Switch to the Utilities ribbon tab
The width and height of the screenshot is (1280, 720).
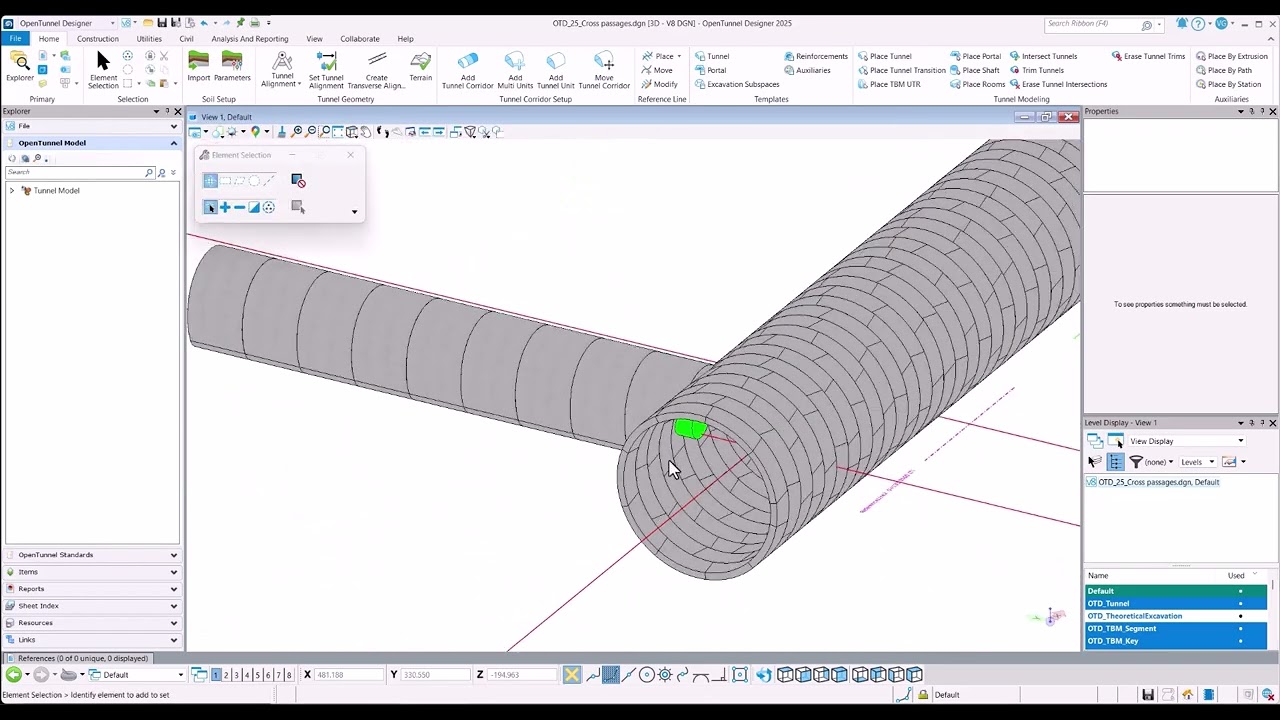149,39
